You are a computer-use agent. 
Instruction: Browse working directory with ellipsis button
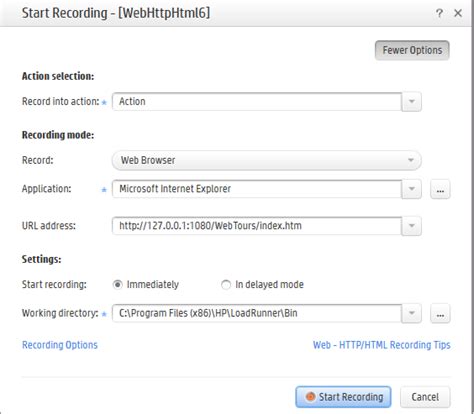(x=440, y=313)
